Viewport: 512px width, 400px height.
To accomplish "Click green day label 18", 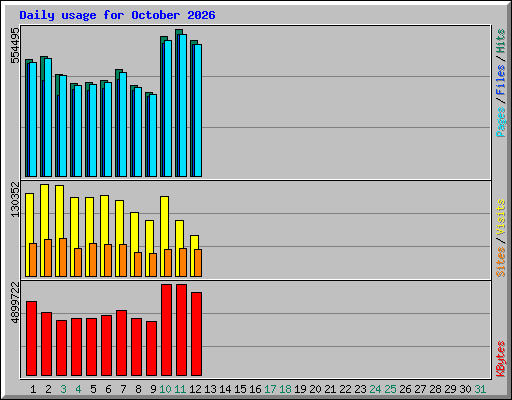I will click(285, 389).
